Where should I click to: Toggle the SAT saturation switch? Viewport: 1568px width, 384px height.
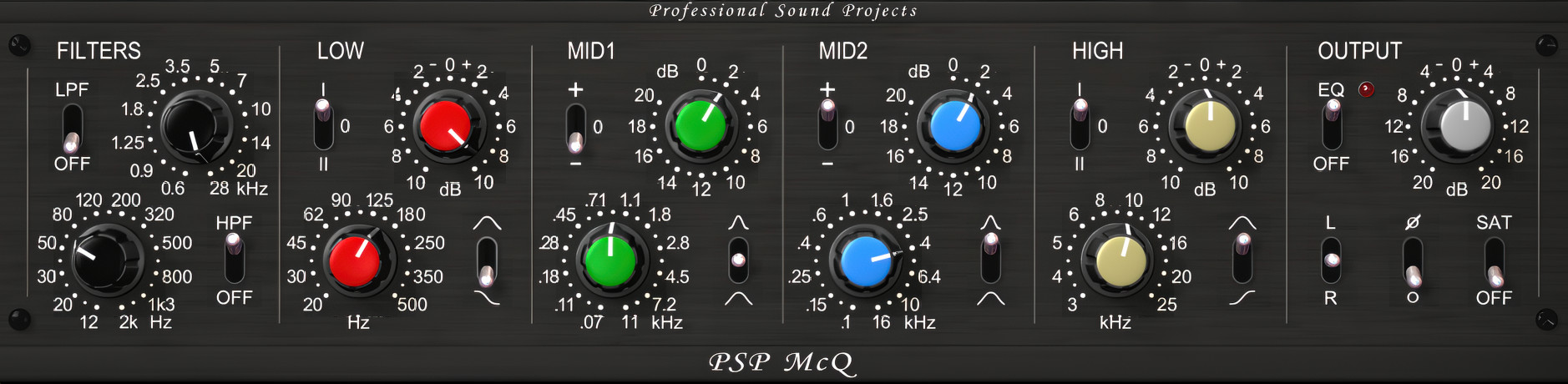[1495, 262]
